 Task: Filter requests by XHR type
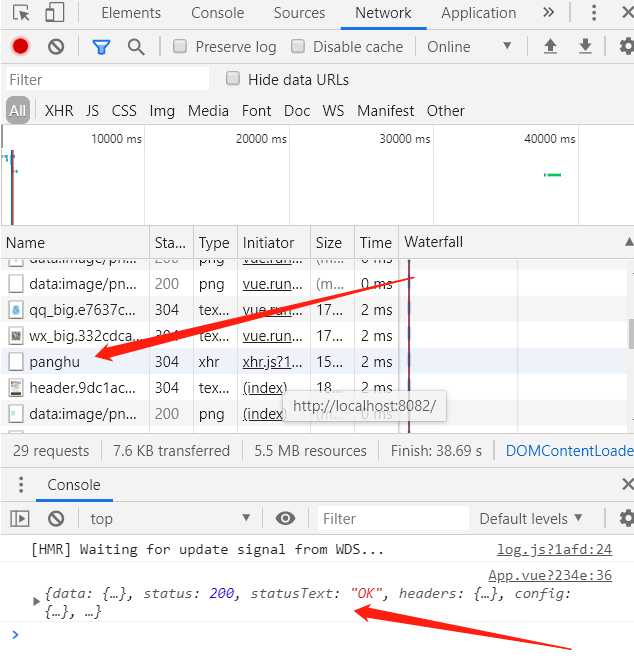pos(59,110)
